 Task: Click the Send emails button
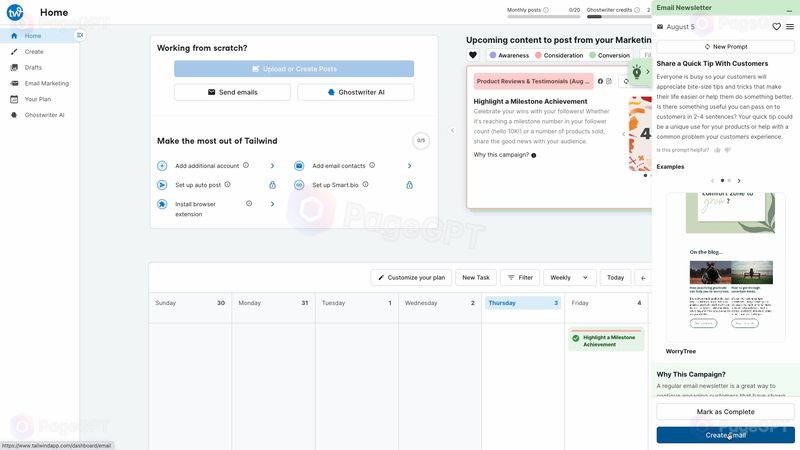coord(232,92)
